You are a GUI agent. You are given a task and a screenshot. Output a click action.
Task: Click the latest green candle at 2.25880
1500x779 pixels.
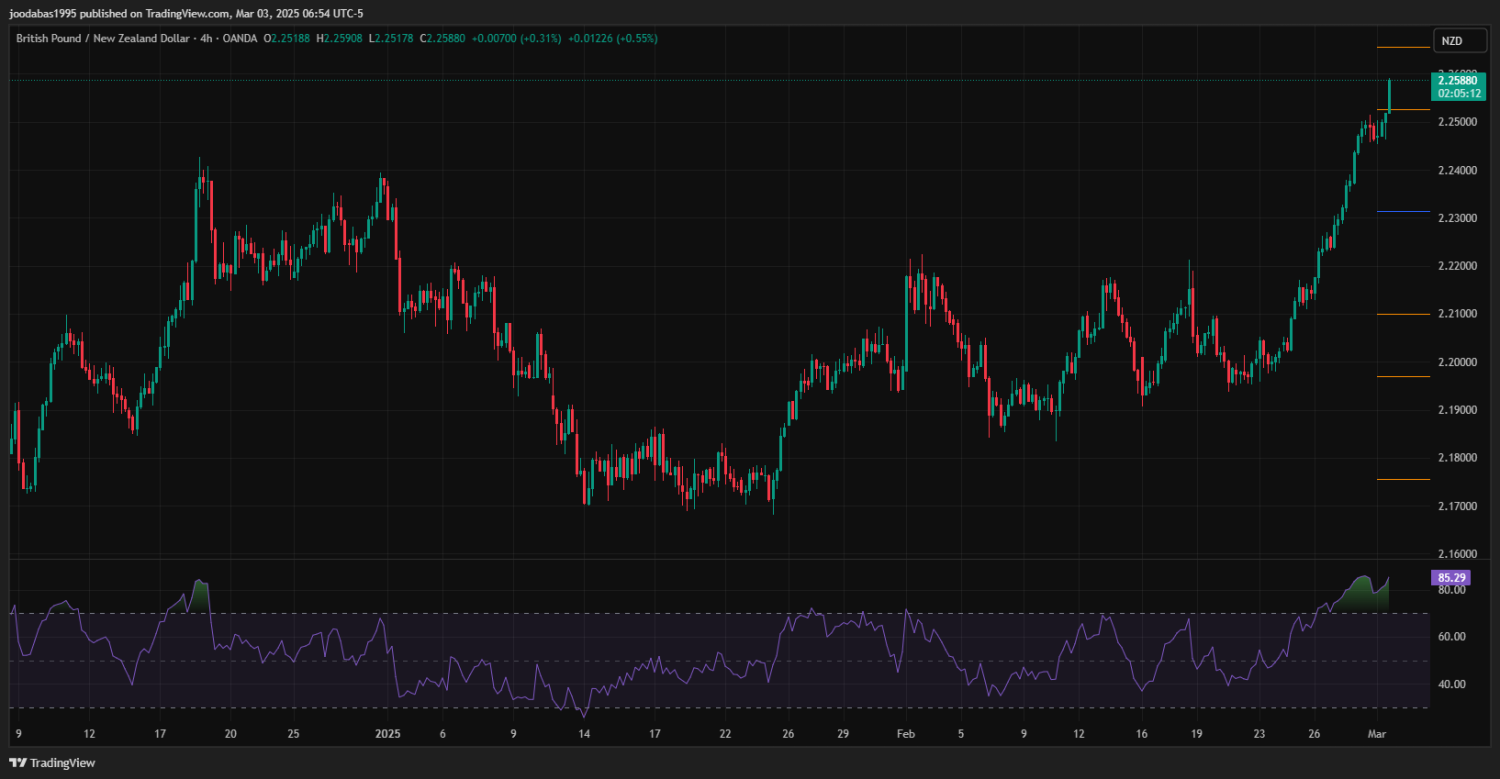coord(1390,96)
